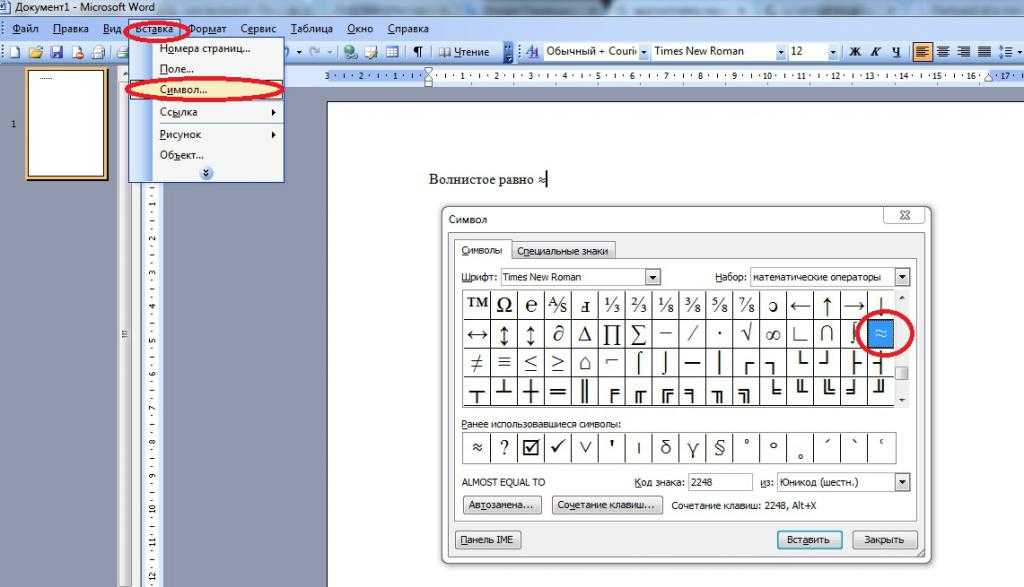1024x587 pixels.
Task: Click the Вставить button
Action: 808,540
